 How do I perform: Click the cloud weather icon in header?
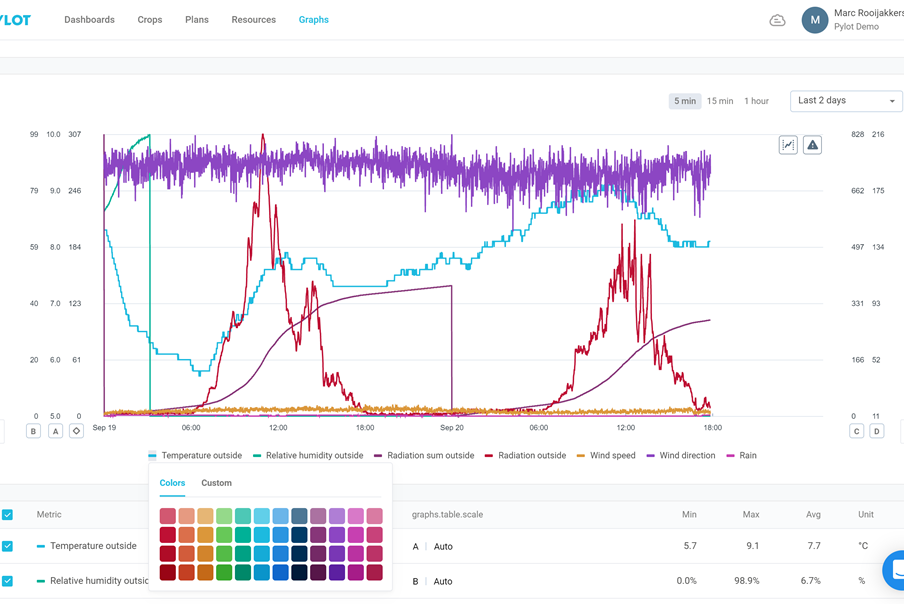[777, 20]
